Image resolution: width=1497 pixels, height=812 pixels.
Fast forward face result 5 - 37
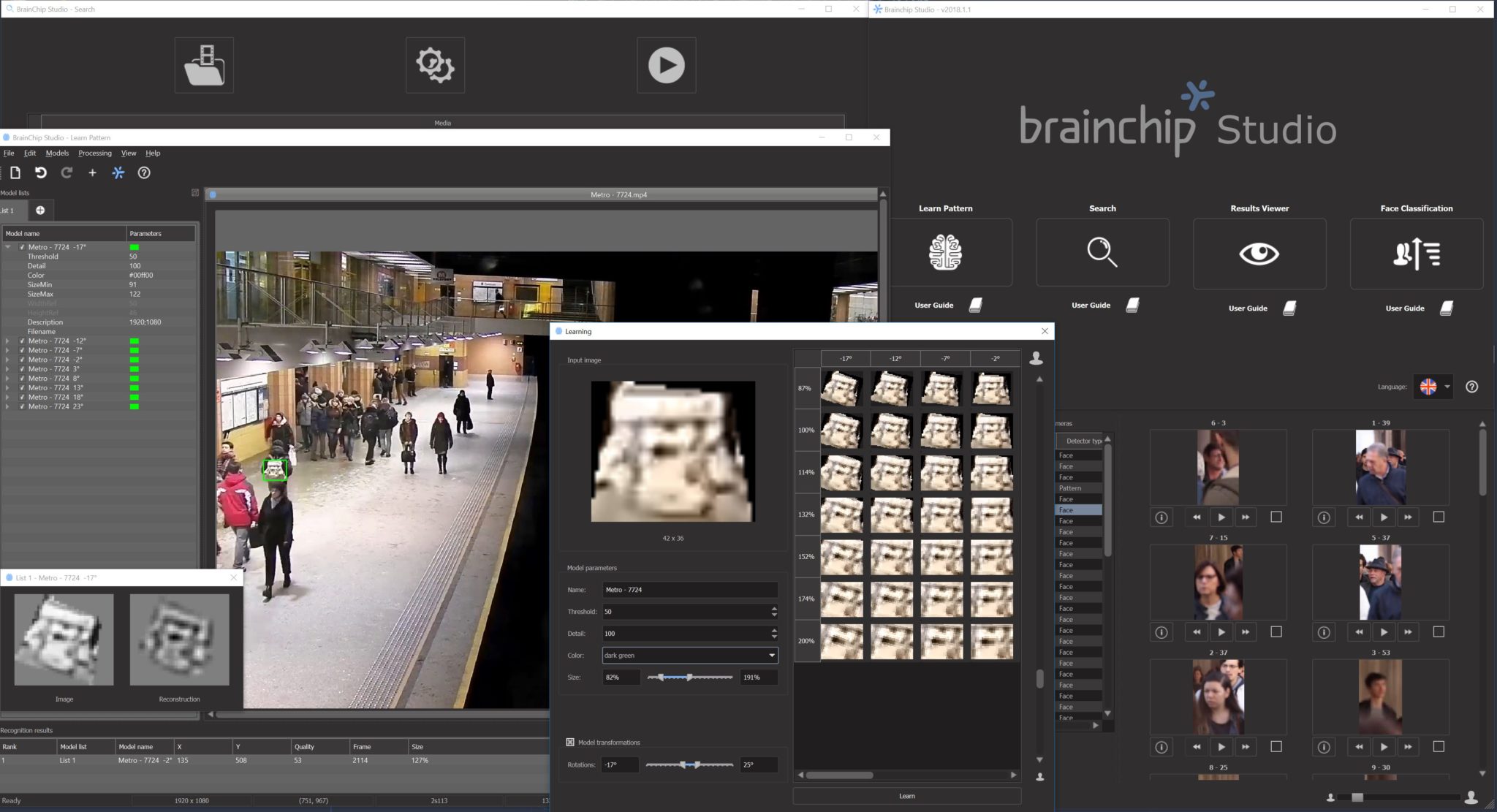click(1408, 632)
